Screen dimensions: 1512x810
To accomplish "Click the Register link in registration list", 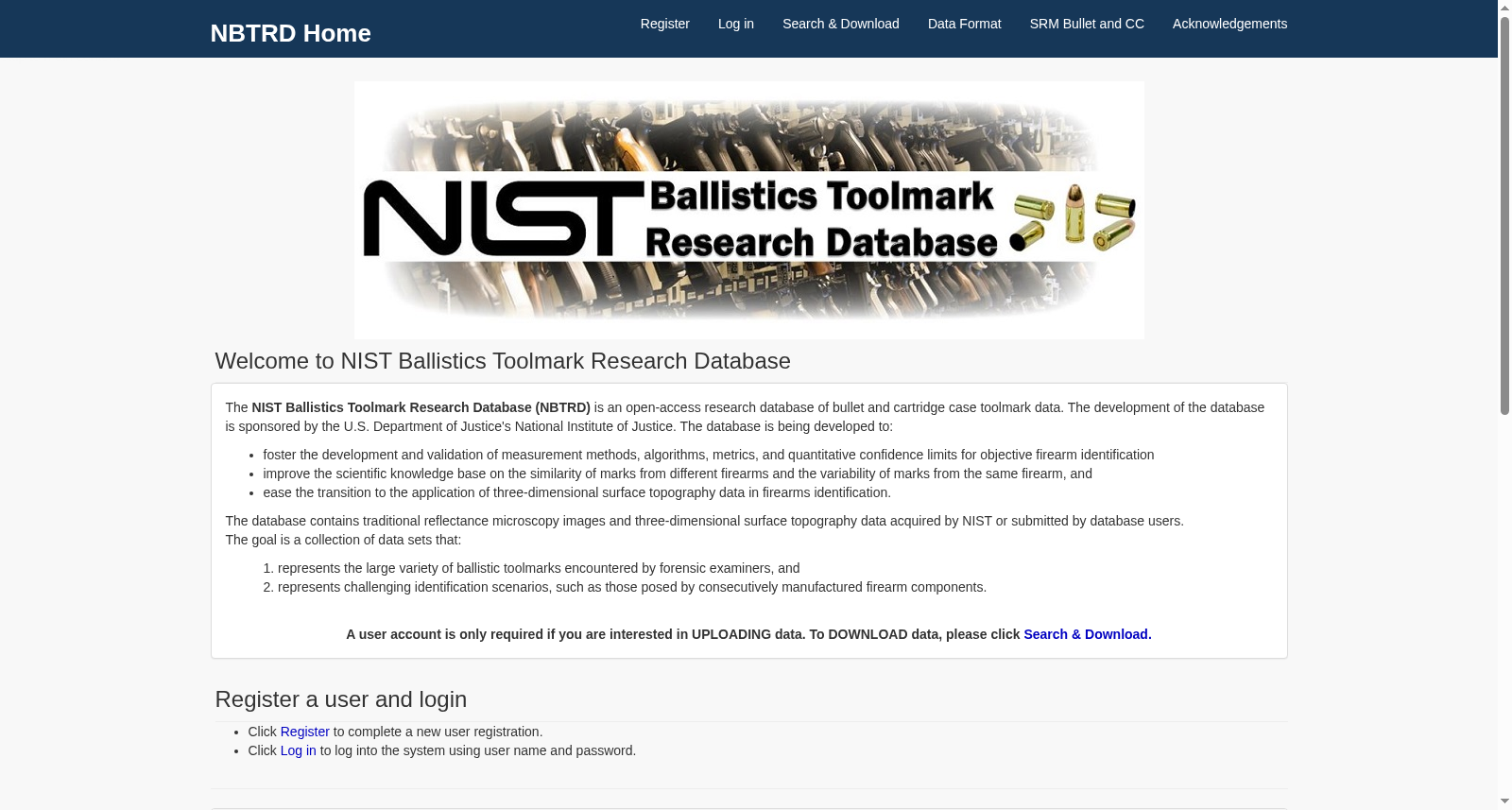I will coord(304,732).
